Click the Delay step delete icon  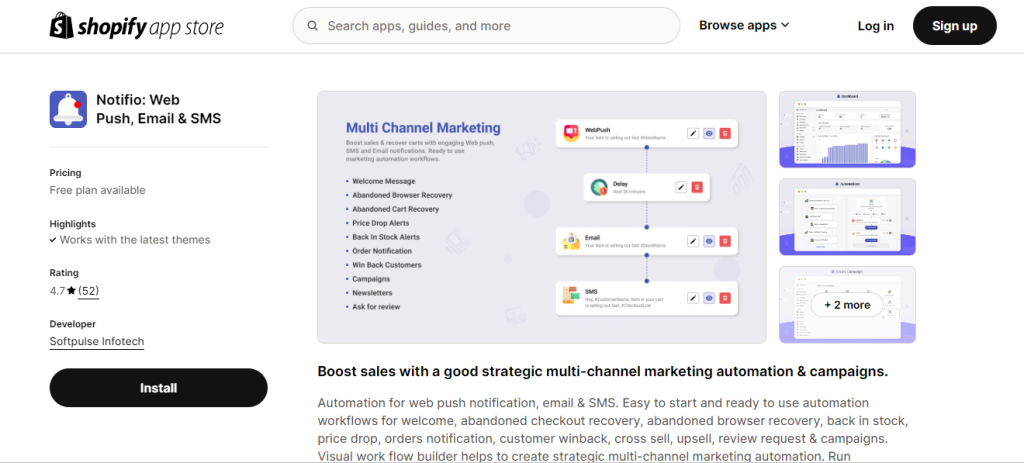pos(697,187)
